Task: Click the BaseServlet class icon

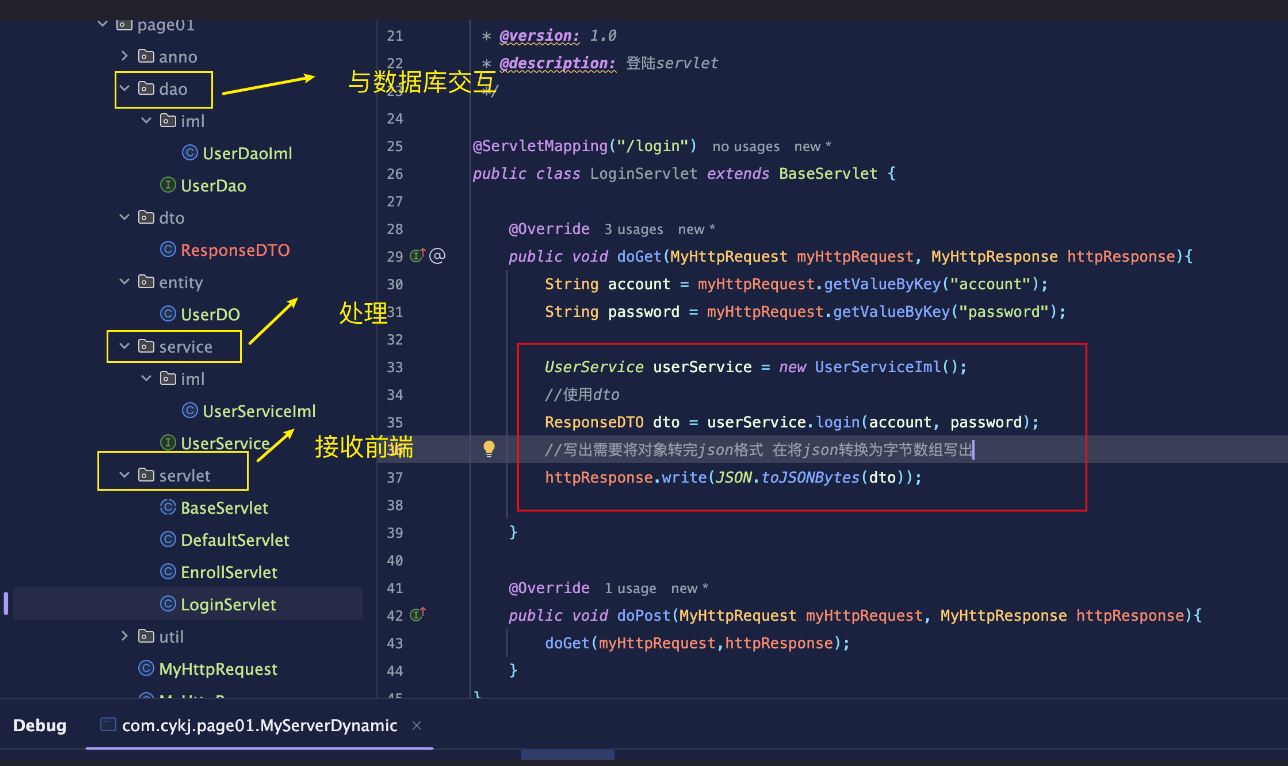Action: coord(168,507)
